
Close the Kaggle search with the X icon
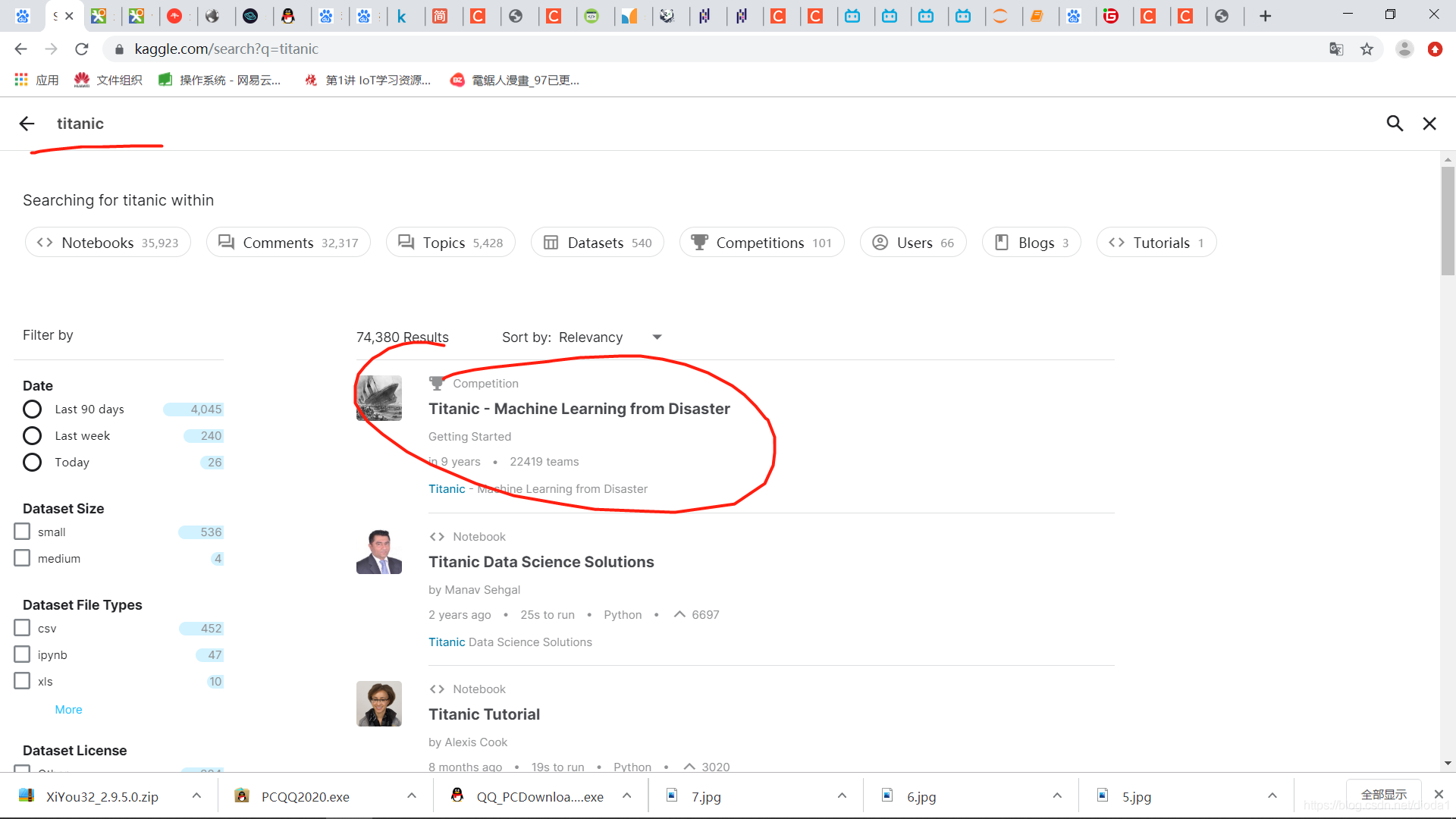click(1429, 124)
